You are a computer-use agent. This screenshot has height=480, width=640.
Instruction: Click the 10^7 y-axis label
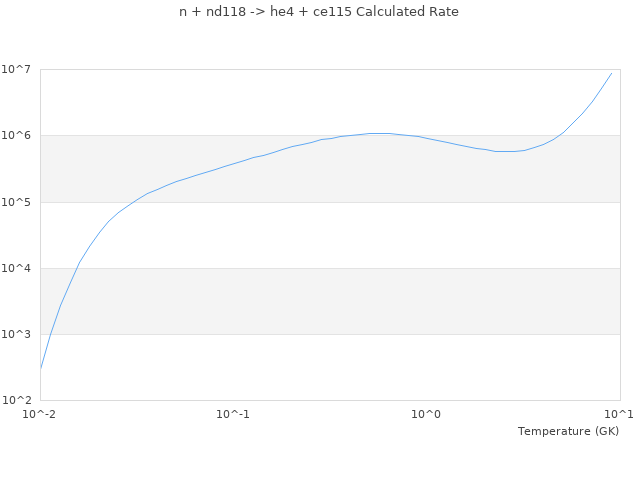19,69
